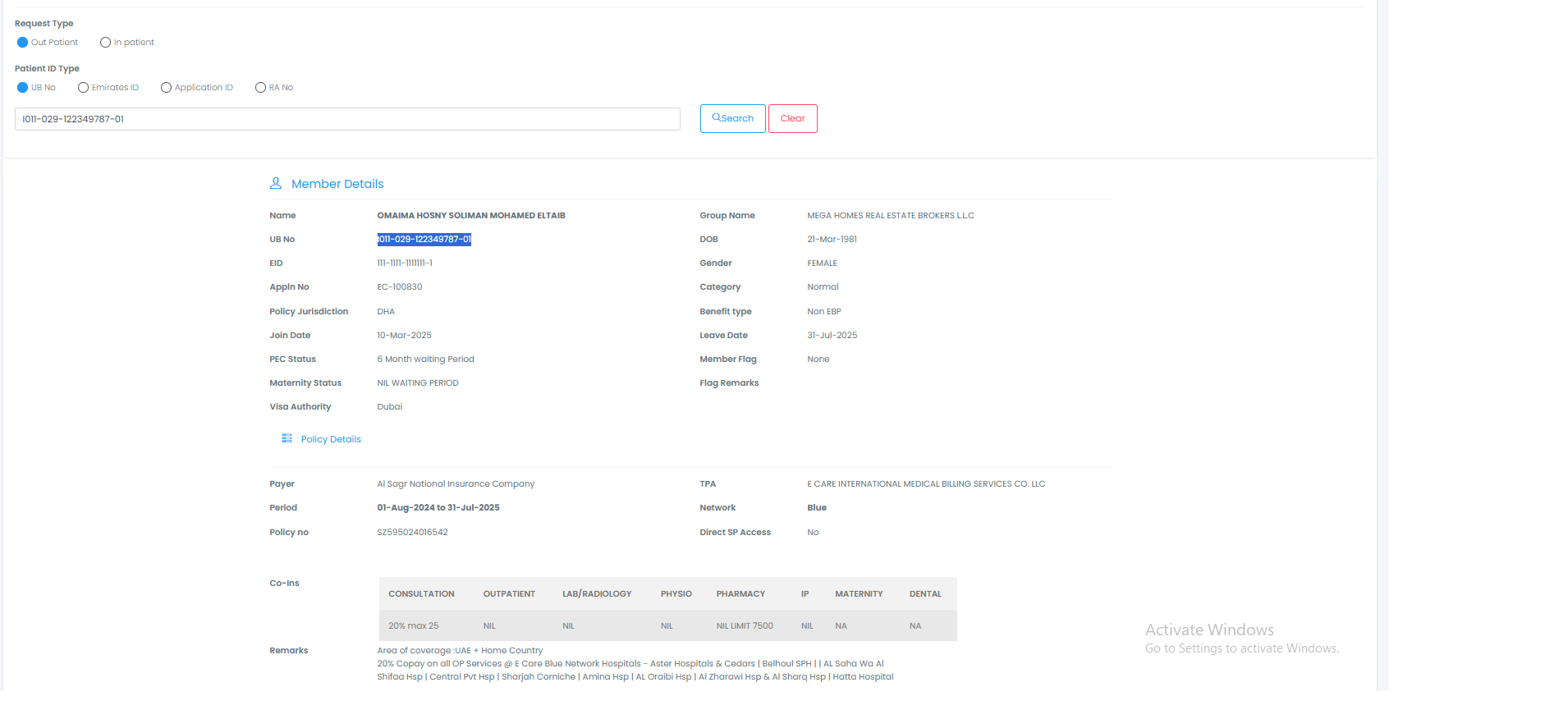Image resolution: width=1568 pixels, height=719 pixels.
Task: Focus the UB number search input field
Action: (x=346, y=119)
